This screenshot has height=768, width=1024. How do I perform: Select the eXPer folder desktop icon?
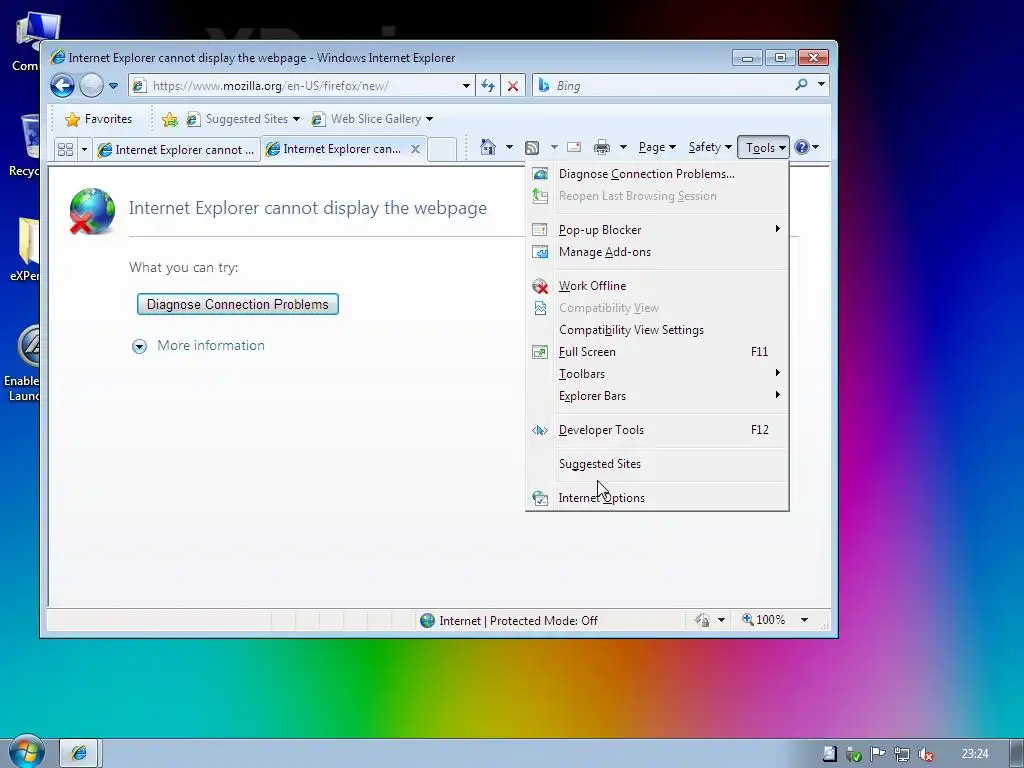point(25,249)
